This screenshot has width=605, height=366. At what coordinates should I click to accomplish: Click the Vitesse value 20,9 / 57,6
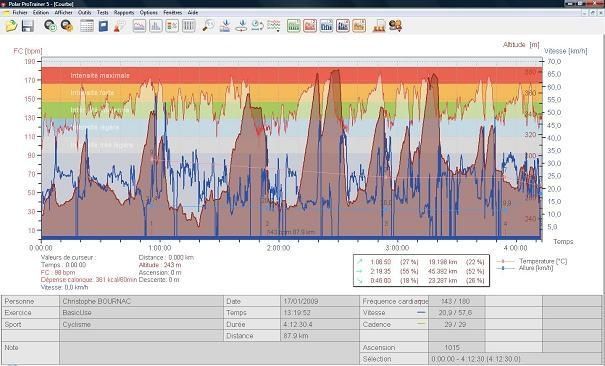click(x=457, y=313)
